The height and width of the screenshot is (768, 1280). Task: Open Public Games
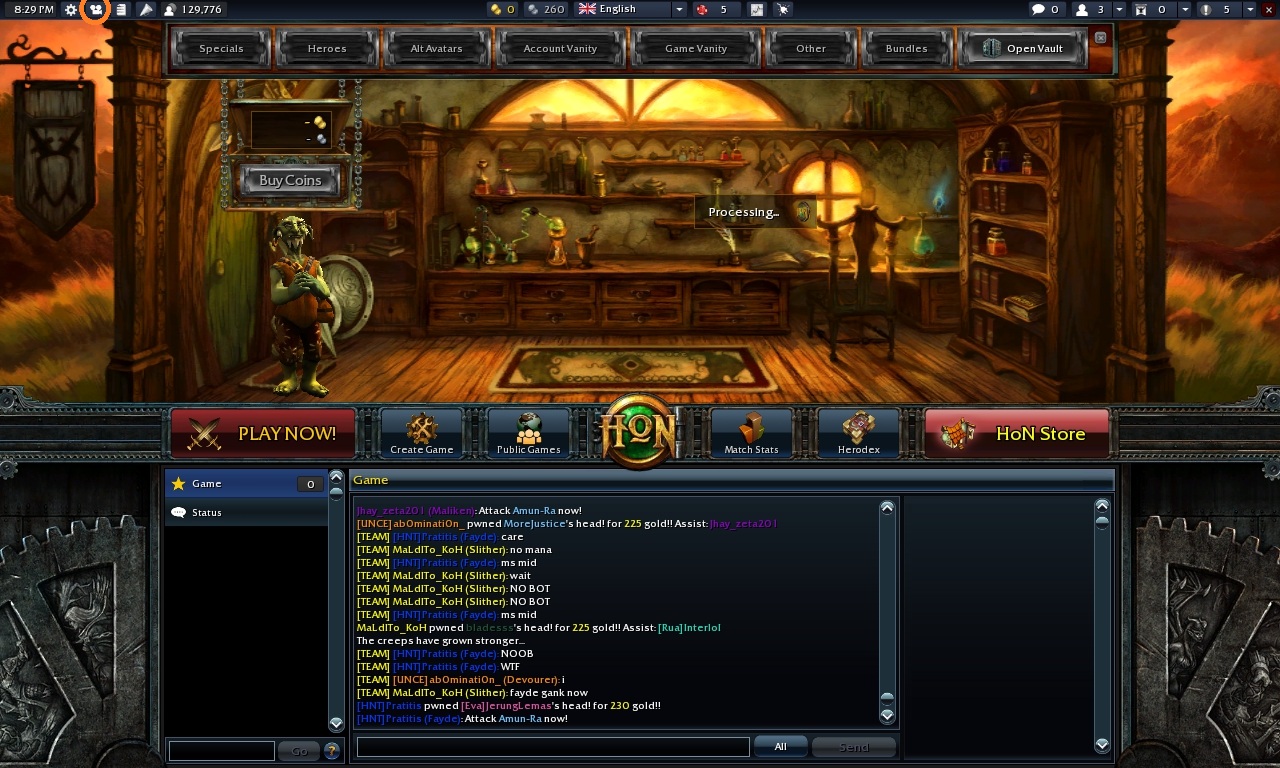pyautogui.click(x=528, y=433)
